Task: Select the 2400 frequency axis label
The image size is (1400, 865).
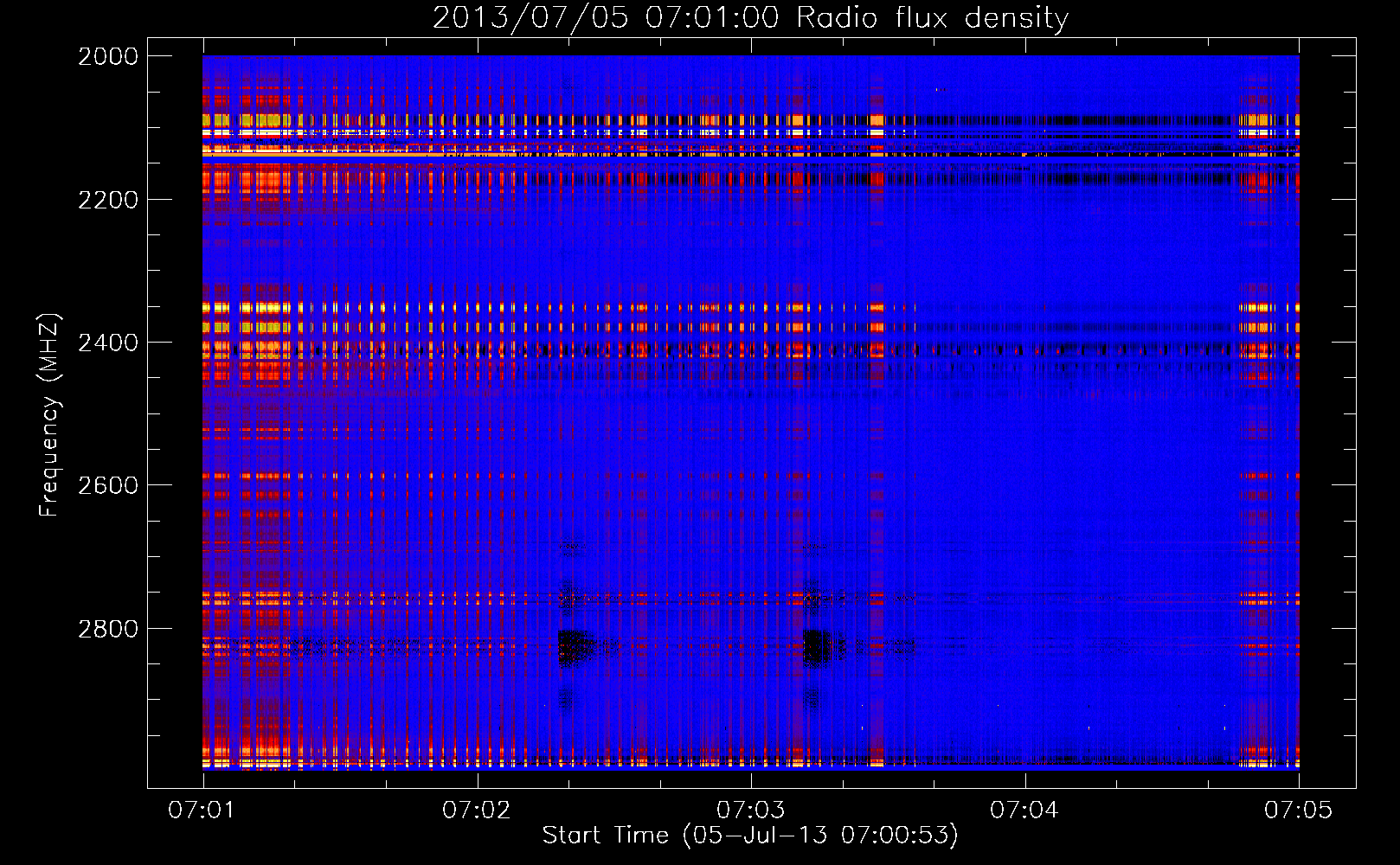Action: (x=108, y=343)
